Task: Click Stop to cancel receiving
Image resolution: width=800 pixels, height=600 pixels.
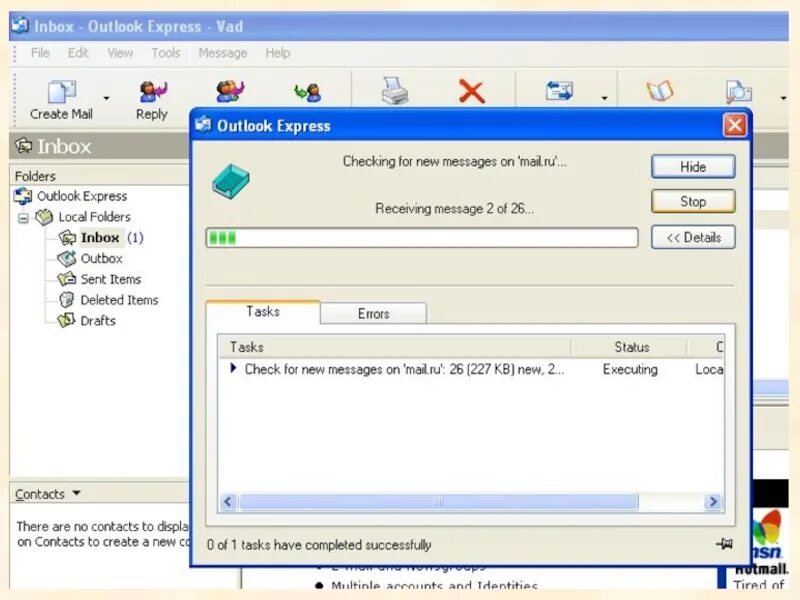Action: (693, 202)
